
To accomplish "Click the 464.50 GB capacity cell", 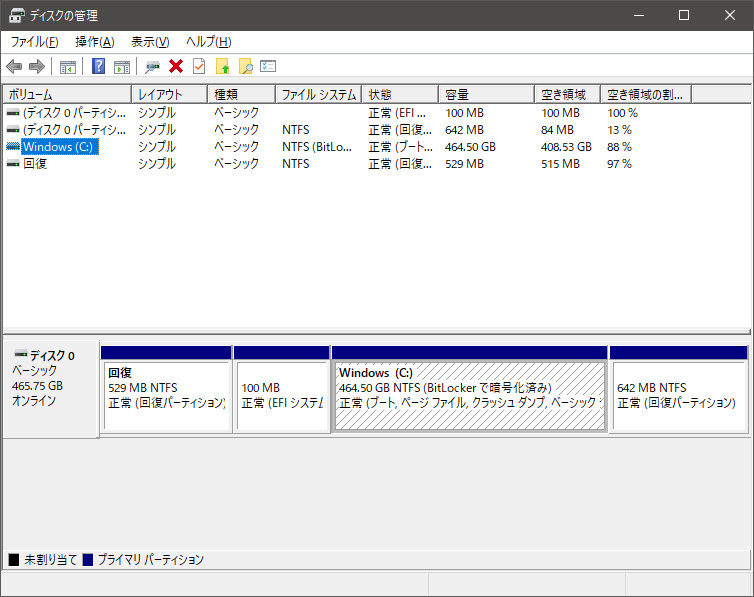I will [x=470, y=147].
